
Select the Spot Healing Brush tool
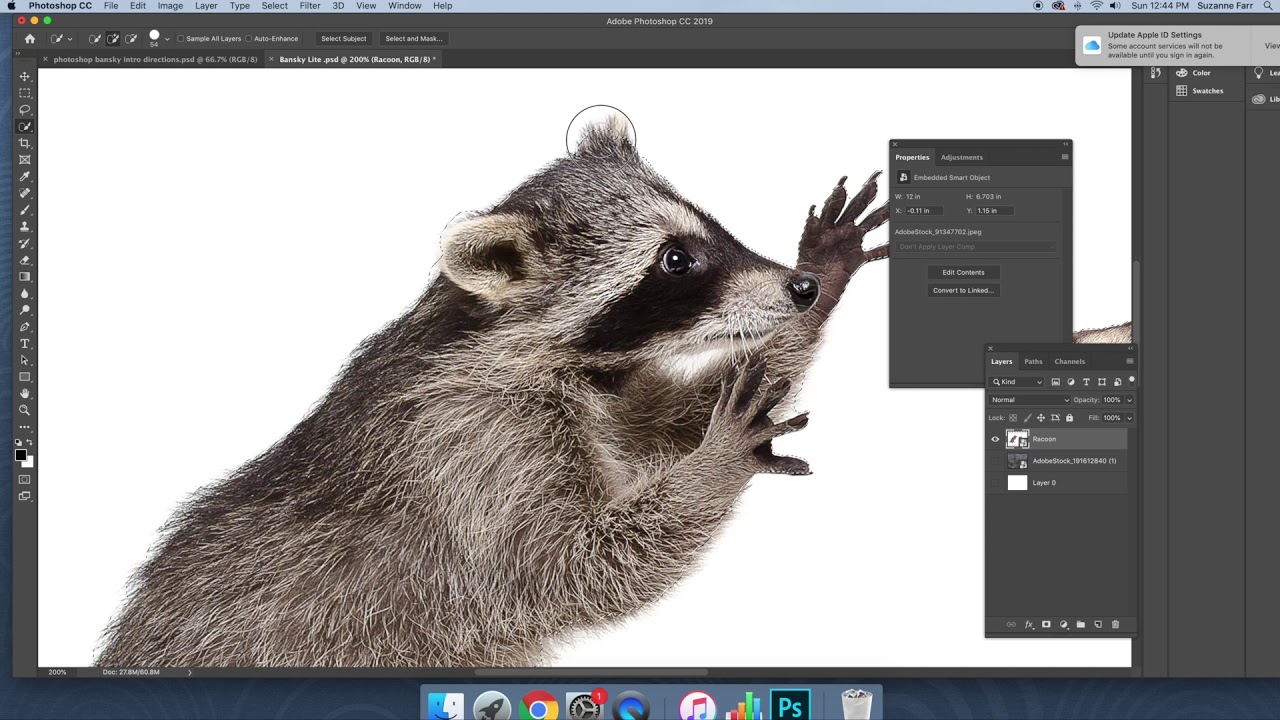click(25, 193)
